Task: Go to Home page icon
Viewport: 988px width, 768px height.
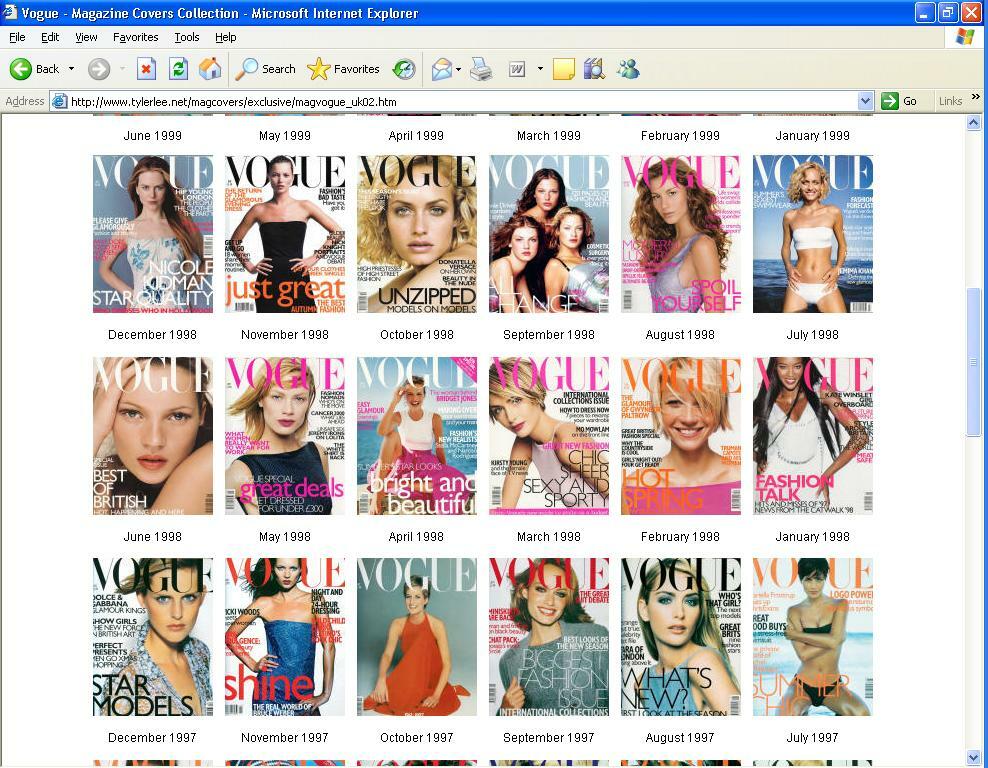Action: (x=210, y=69)
